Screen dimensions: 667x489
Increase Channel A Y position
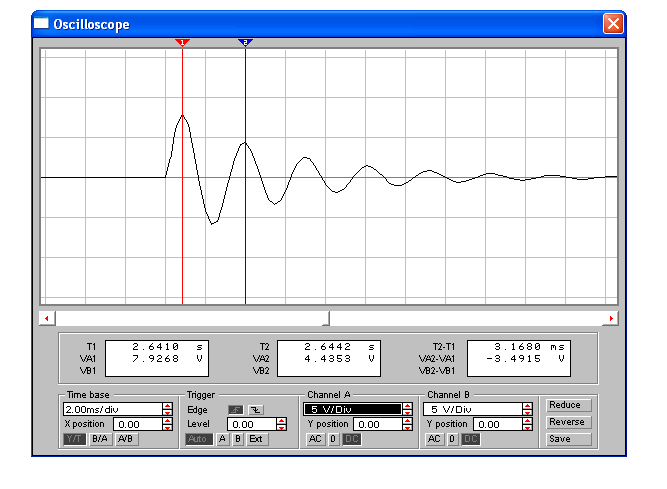click(407, 421)
